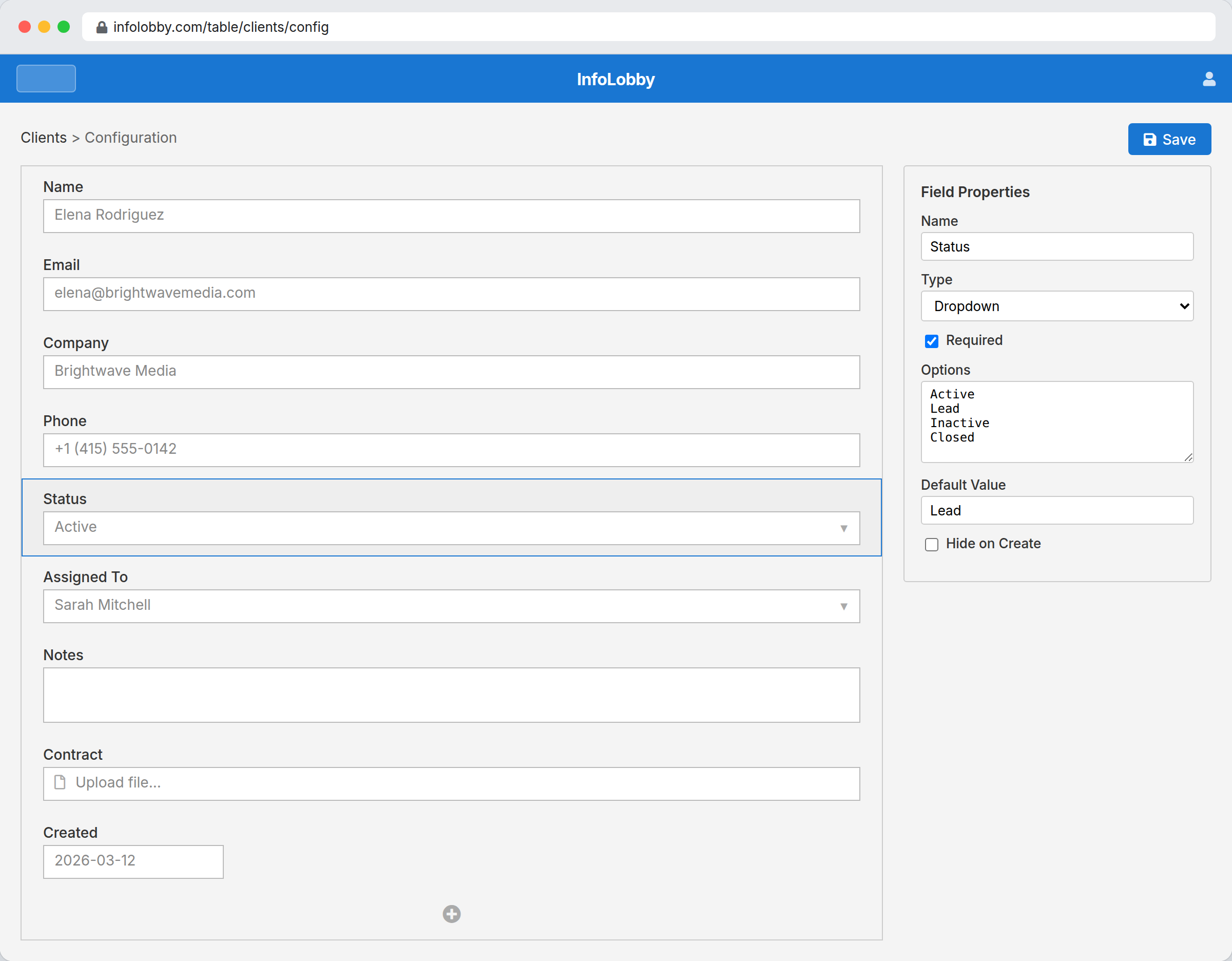Click the plus icon to add a field
This screenshot has height=961, width=1232.
[451, 914]
